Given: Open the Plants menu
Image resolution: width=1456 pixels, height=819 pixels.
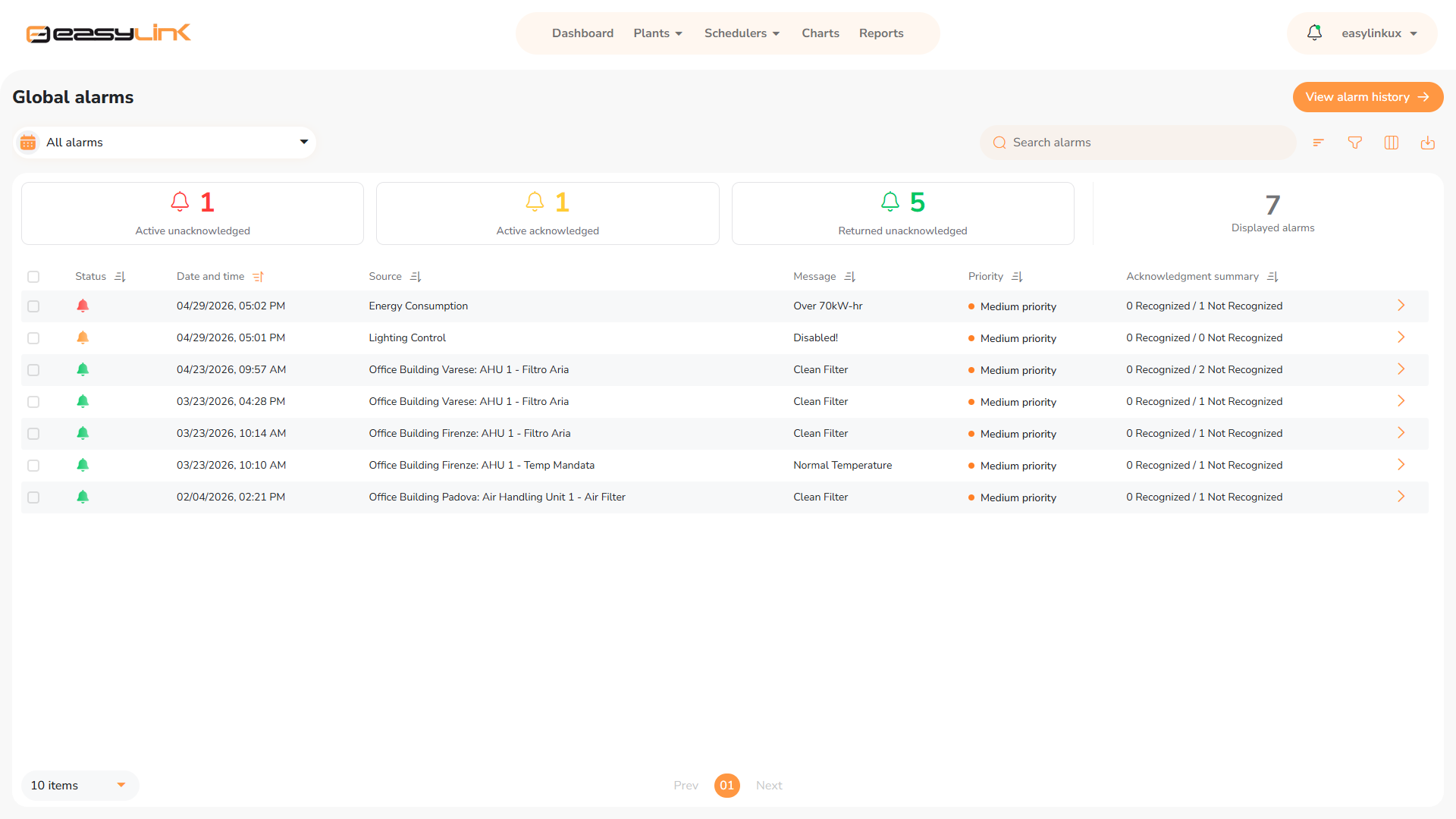Looking at the screenshot, I should point(658,33).
